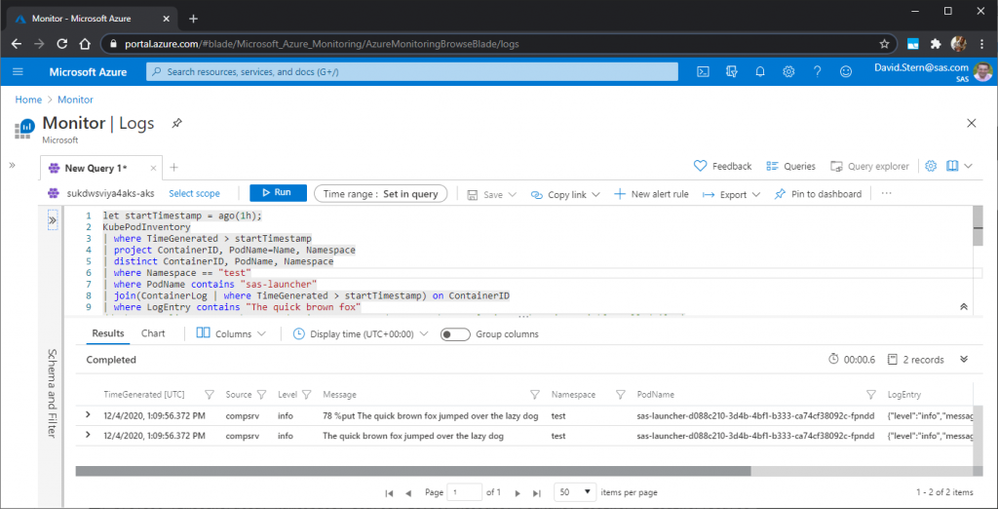Open the notifications bell
This screenshot has width=998, height=509.
point(760,72)
